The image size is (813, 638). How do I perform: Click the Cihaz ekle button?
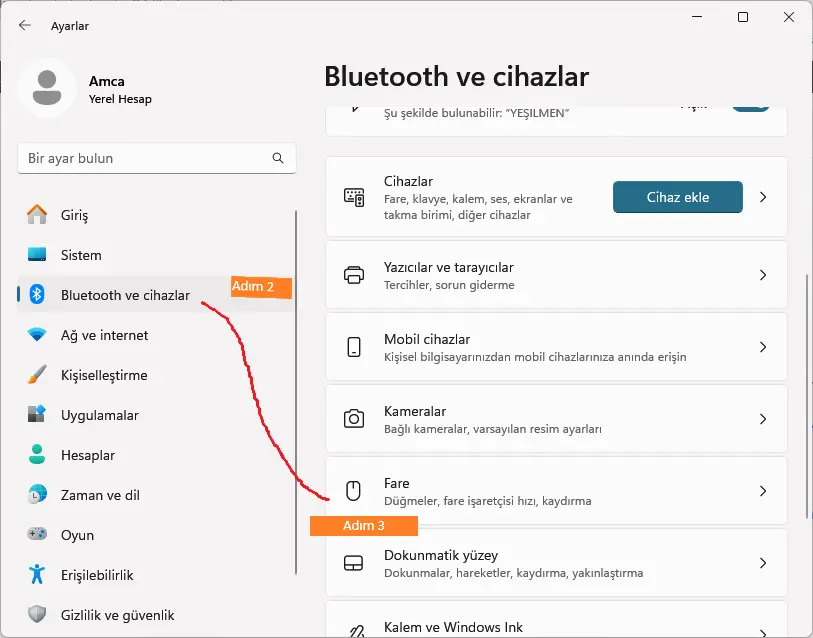tap(678, 197)
